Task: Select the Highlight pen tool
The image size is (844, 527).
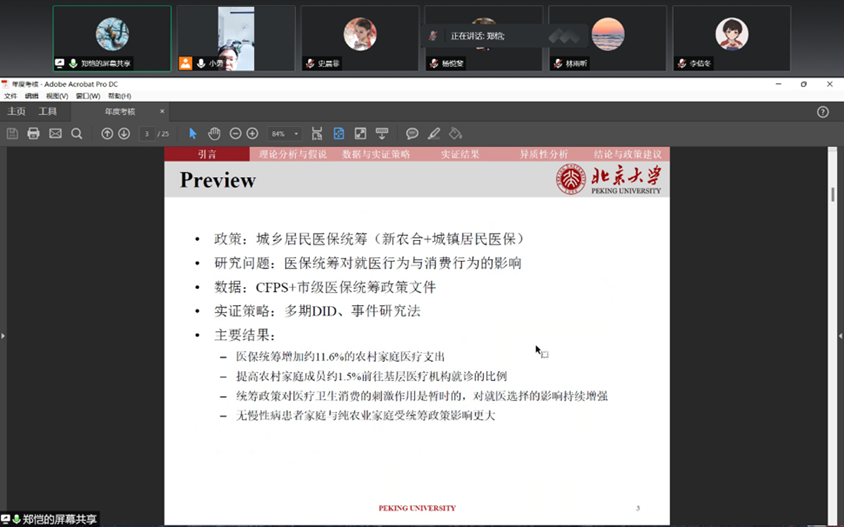Action: [x=434, y=133]
